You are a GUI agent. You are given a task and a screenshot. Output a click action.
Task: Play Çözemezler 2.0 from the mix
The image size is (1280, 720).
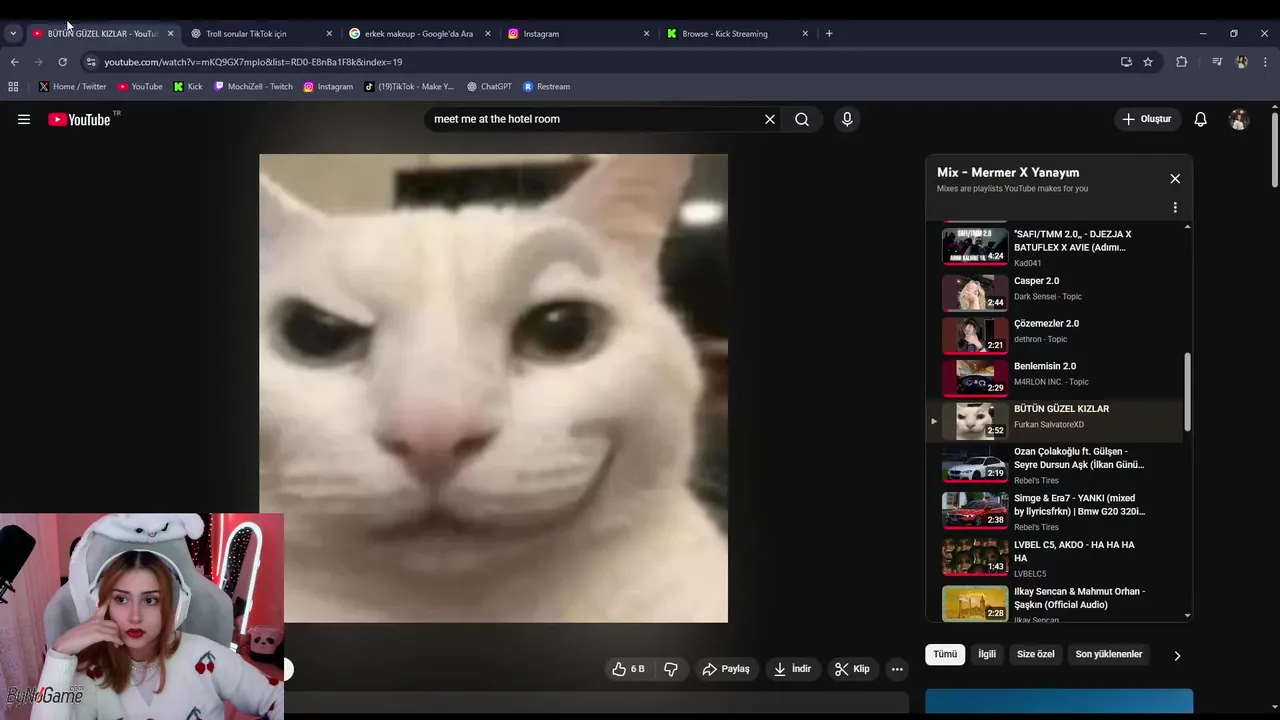pyautogui.click(x=1055, y=335)
